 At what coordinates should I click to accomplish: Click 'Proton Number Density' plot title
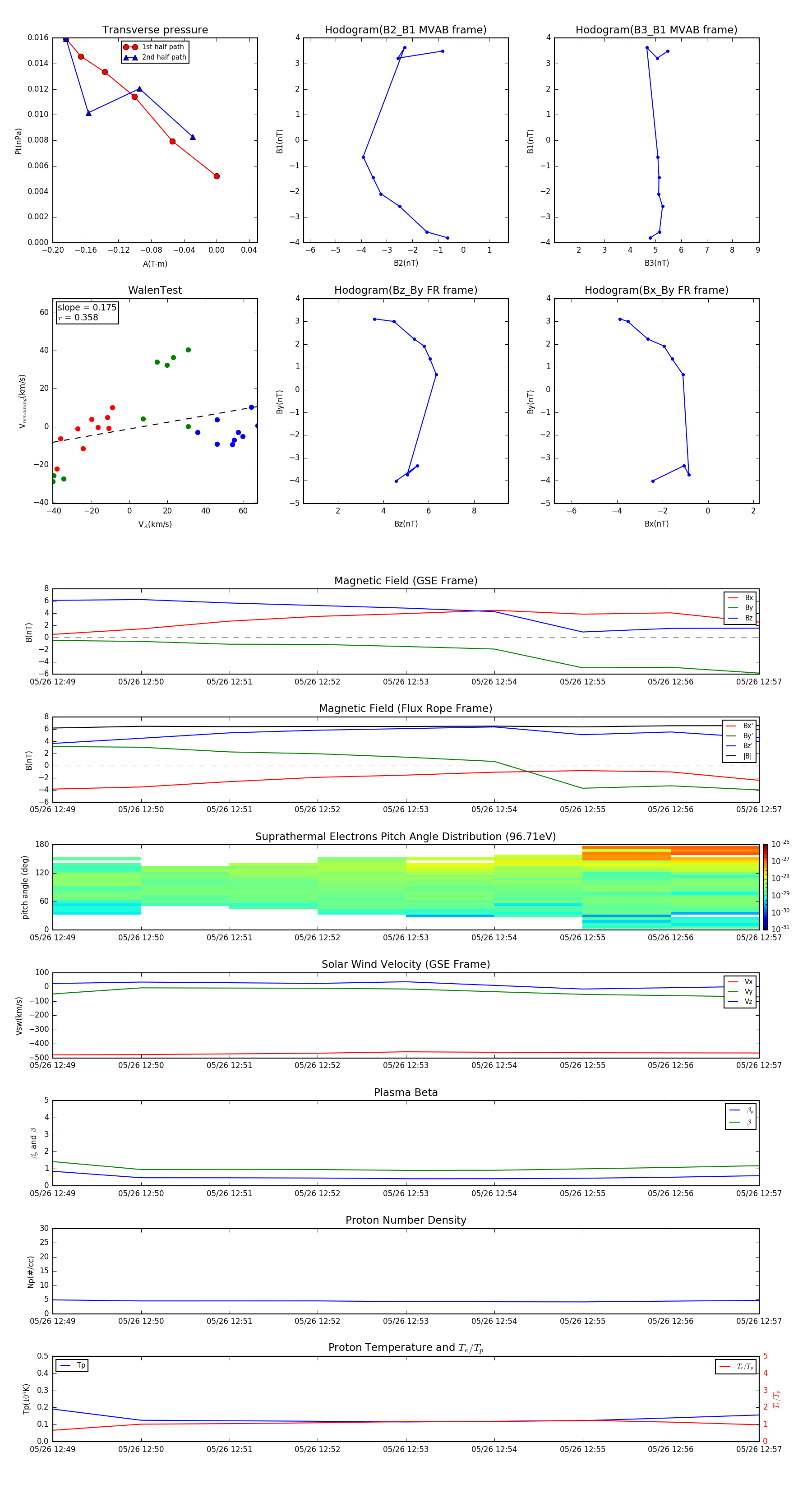pyautogui.click(x=406, y=1220)
